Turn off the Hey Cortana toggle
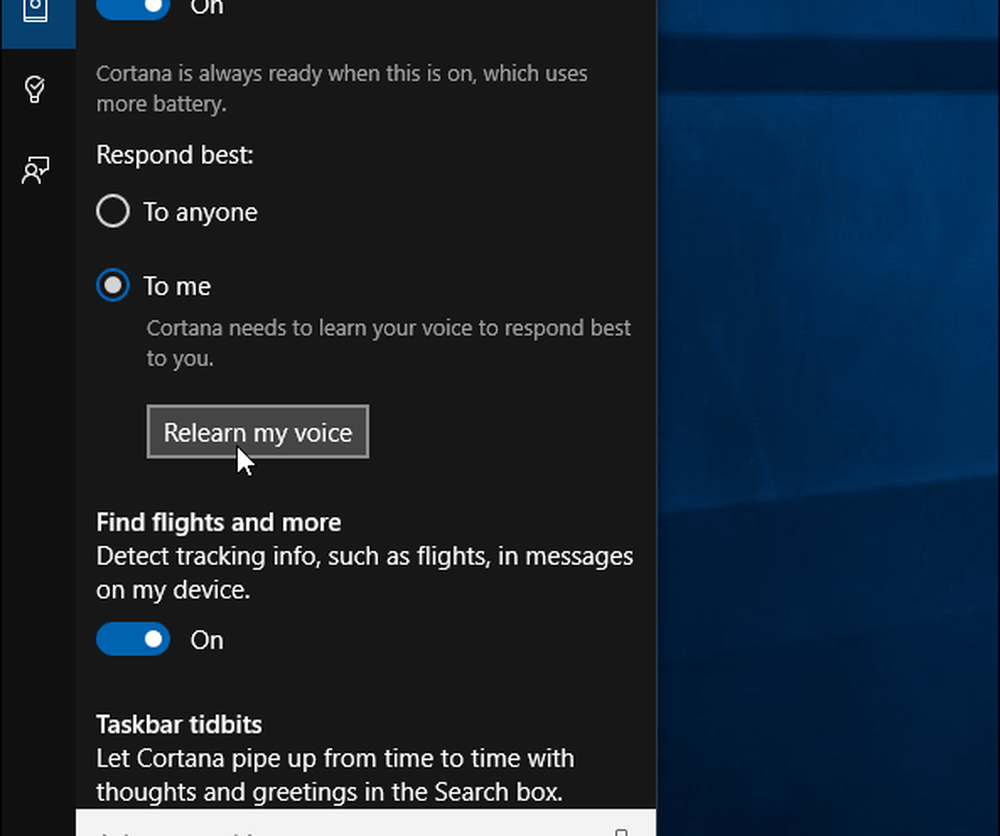 click(x=133, y=8)
